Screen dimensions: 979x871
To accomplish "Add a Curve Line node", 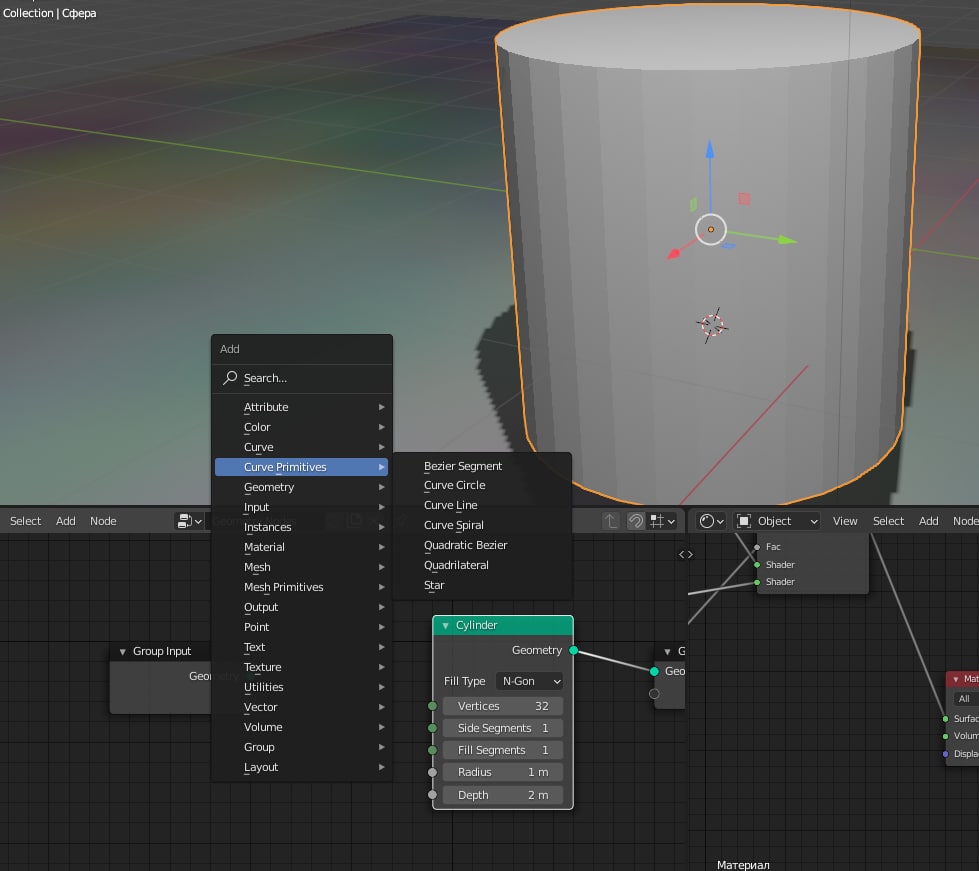I will coord(482,505).
